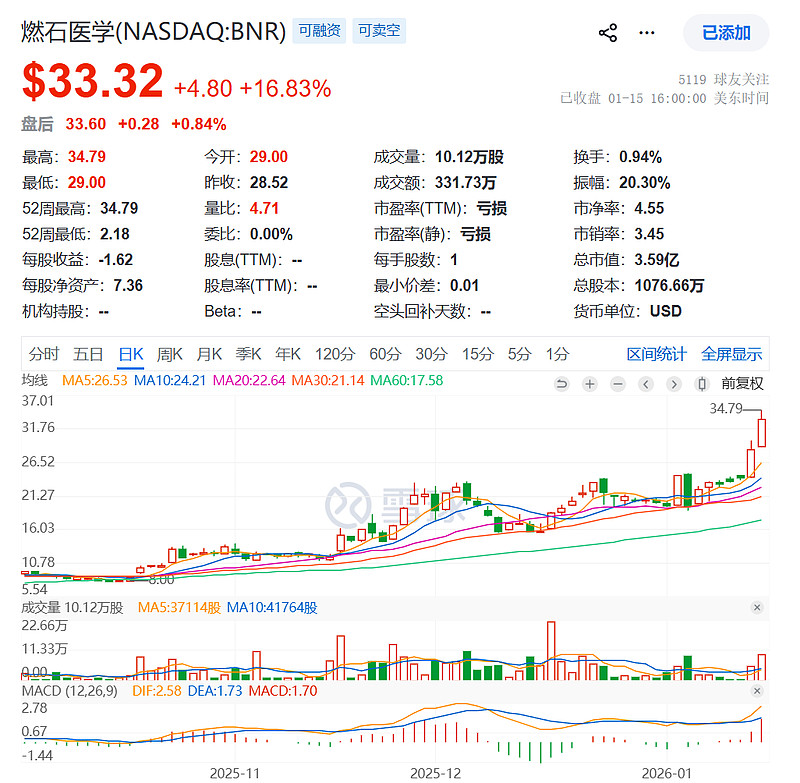Click the 市净率 4.55 value

coord(649,208)
